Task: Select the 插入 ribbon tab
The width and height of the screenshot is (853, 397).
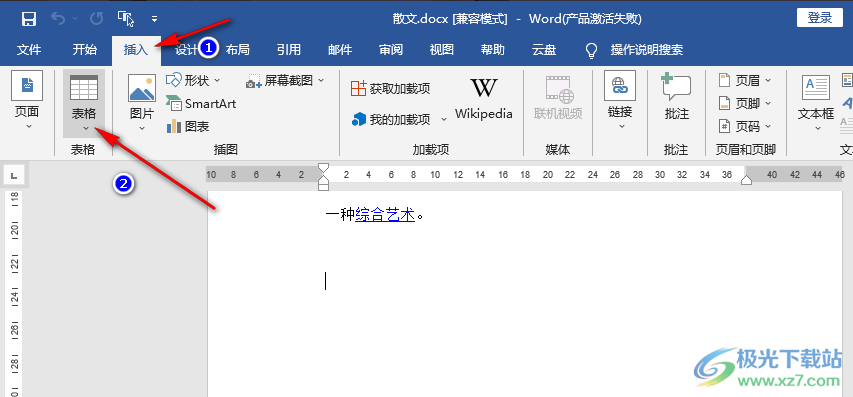Action: 136,50
